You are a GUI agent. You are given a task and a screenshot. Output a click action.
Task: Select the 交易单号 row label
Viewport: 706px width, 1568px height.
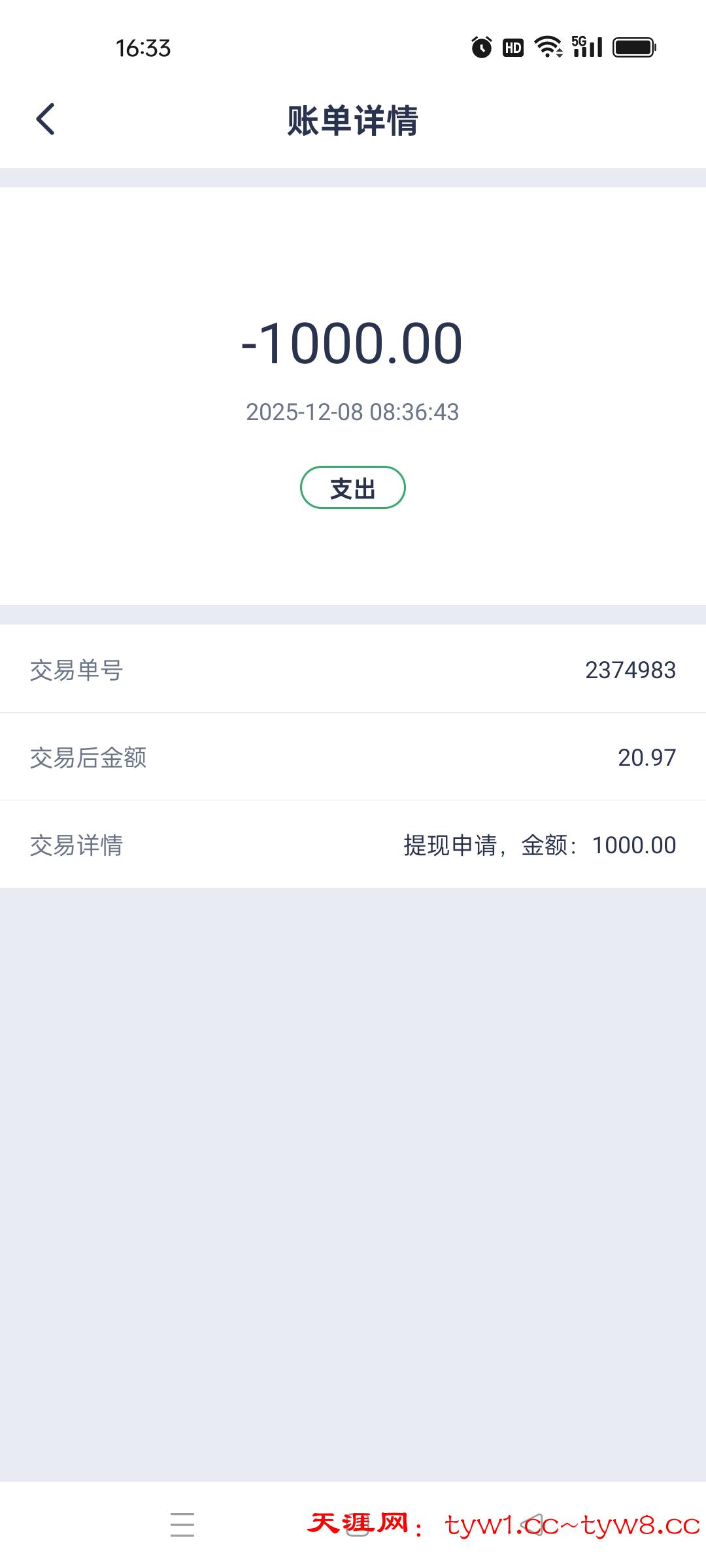(76, 670)
